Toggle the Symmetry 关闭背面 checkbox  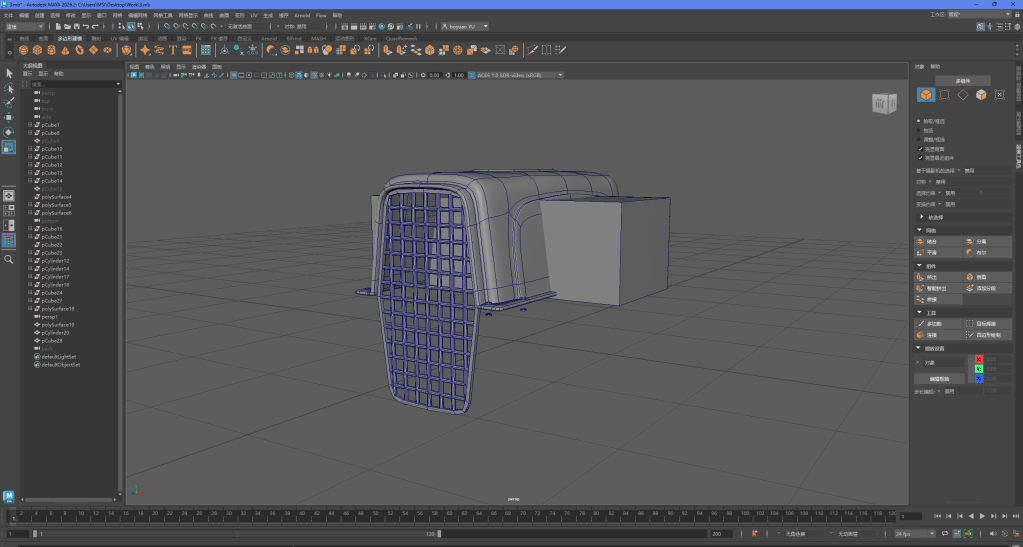point(920,149)
